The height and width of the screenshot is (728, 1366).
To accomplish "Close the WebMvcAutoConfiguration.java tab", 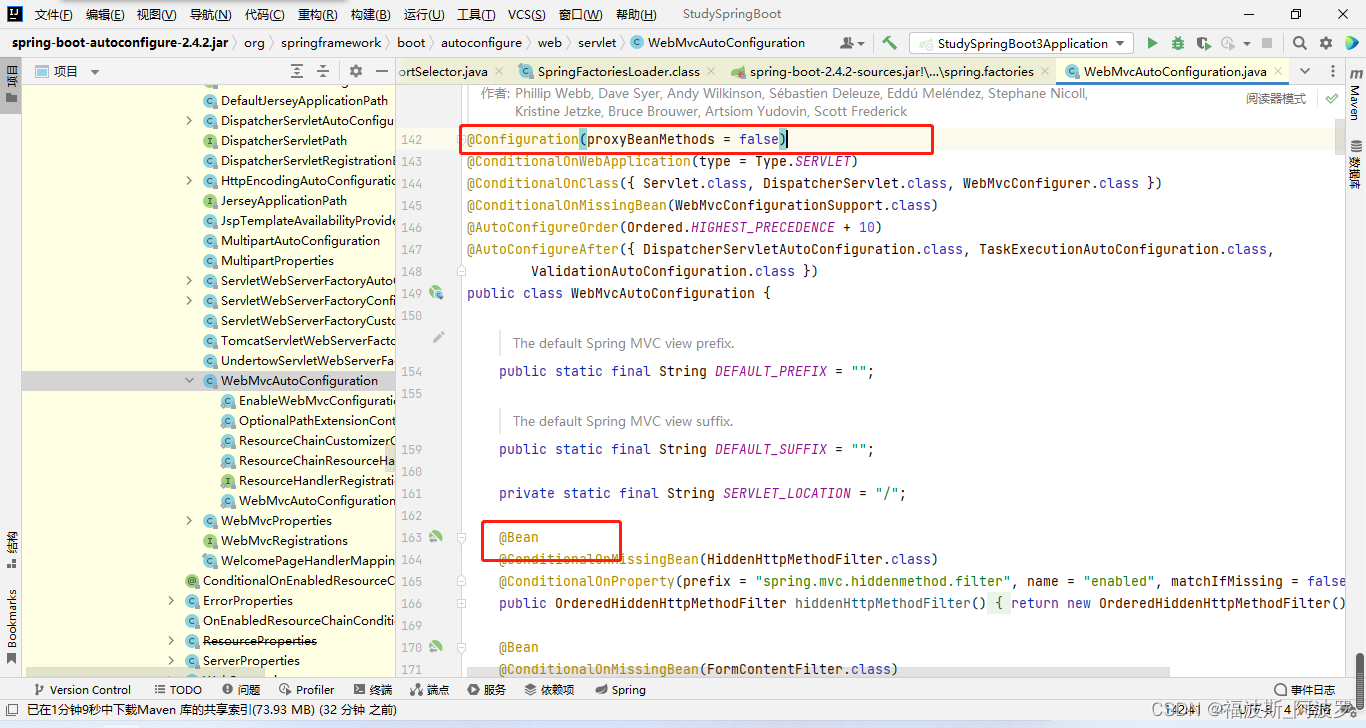I will (1277, 71).
